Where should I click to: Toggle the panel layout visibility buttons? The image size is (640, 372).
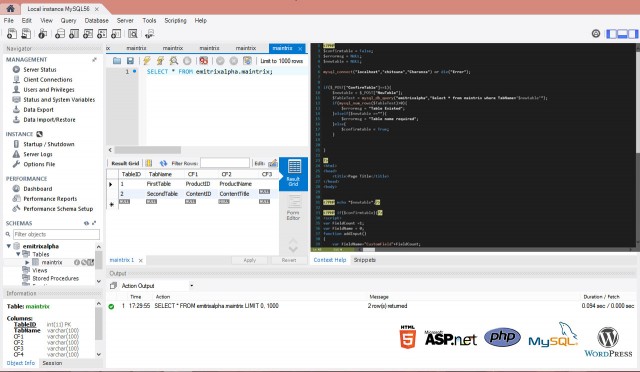(x=622, y=34)
